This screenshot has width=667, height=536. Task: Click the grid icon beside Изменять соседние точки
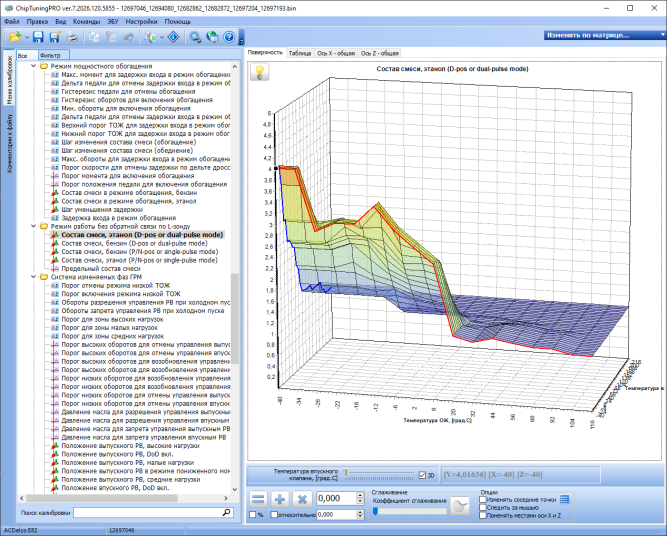click(x=564, y=499)
